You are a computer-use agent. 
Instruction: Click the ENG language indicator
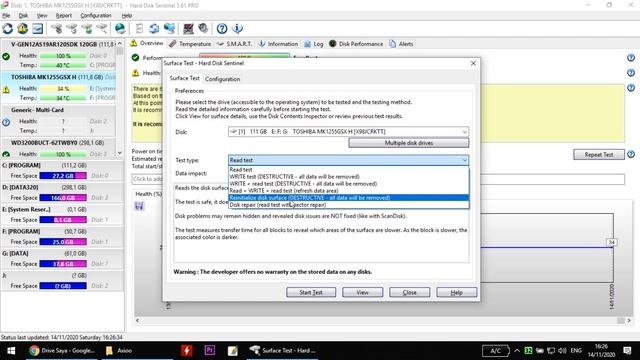576,351
